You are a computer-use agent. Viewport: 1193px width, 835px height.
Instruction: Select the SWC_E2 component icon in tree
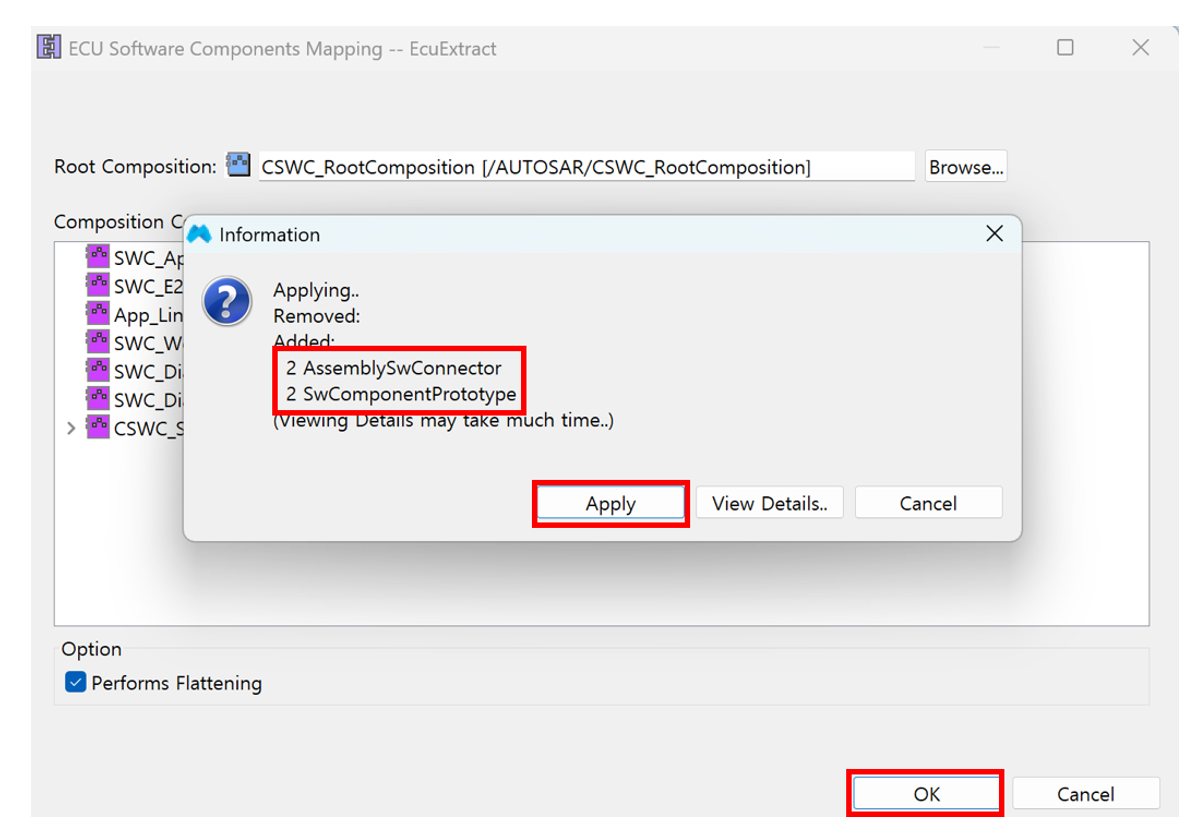[98, 286]
